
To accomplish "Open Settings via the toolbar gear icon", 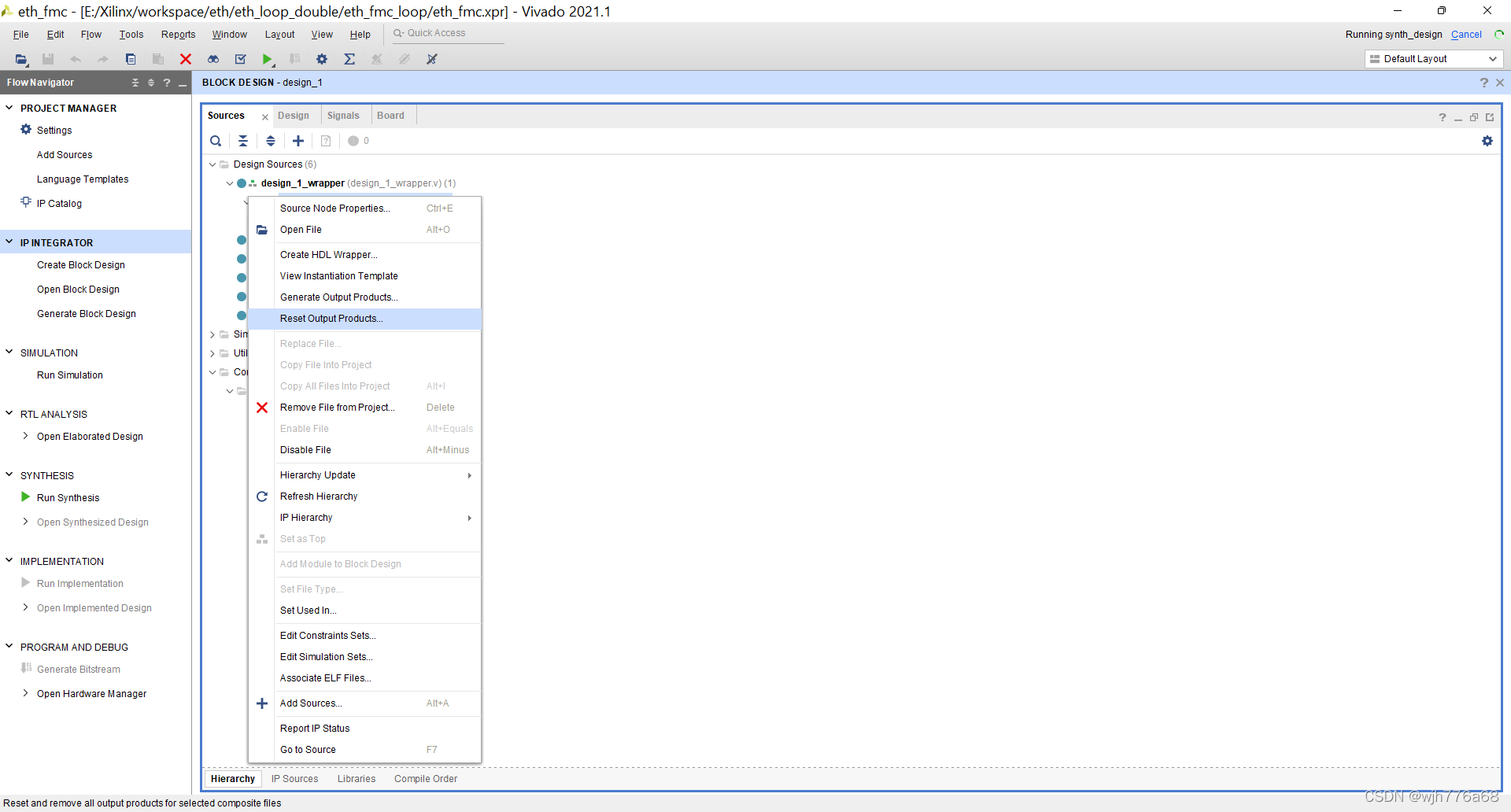I will 322,59.
